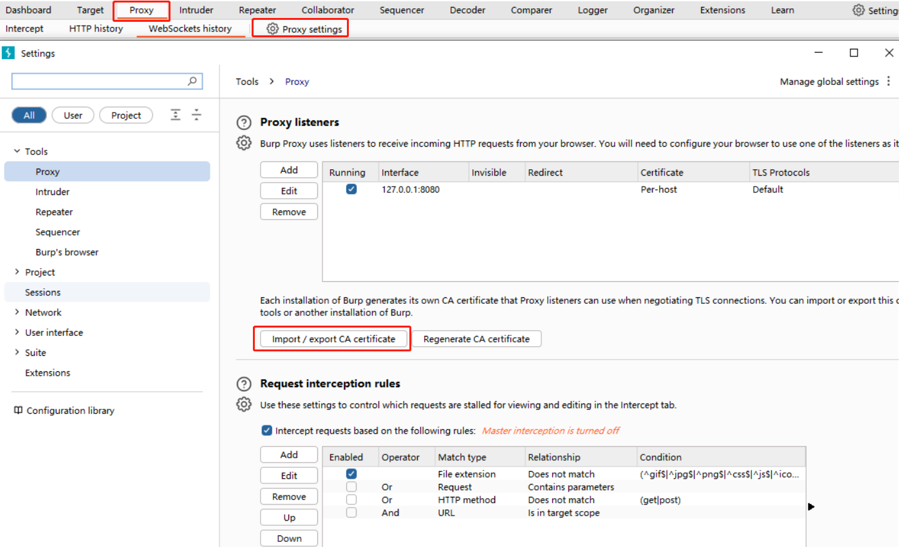
Task: Click the Settings search input field
Action: tap(107, 81)
